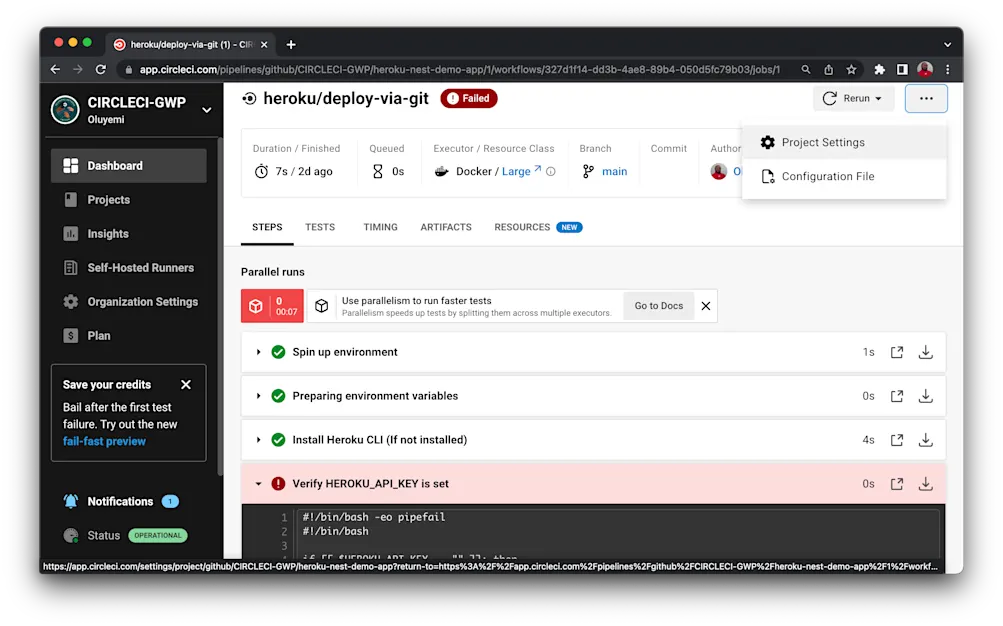Open Organization Settings gear item
This screenshot has width=1003, height=626.
129,301
